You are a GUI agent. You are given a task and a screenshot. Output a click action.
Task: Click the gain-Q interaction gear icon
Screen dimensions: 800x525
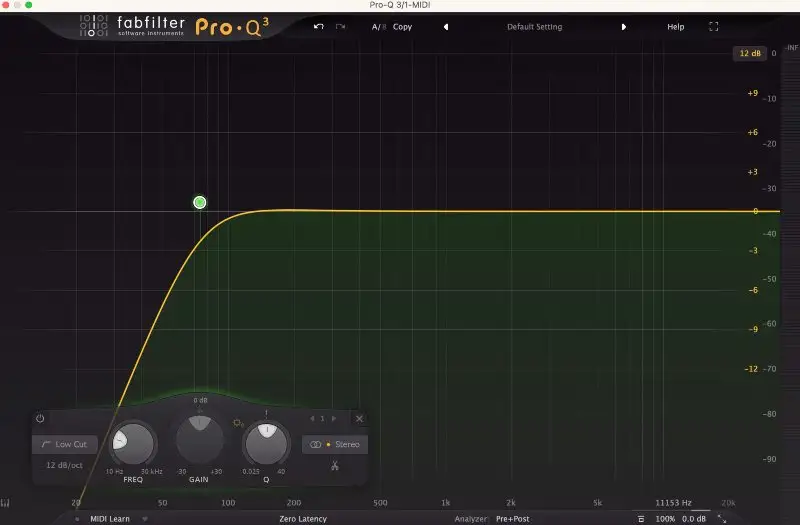[238, 424]
